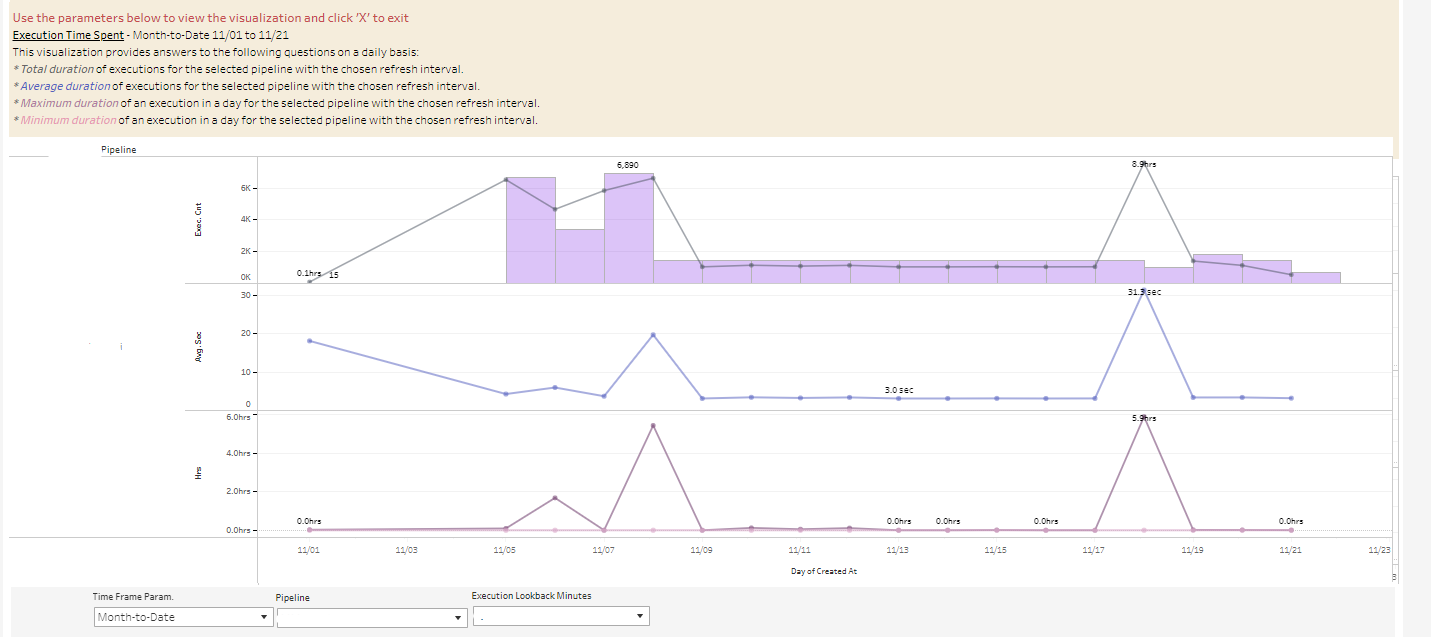Viewport: 1431px width, 637px height.
Task: Click the 'Total duration' legend text
Action: [57, 69]
